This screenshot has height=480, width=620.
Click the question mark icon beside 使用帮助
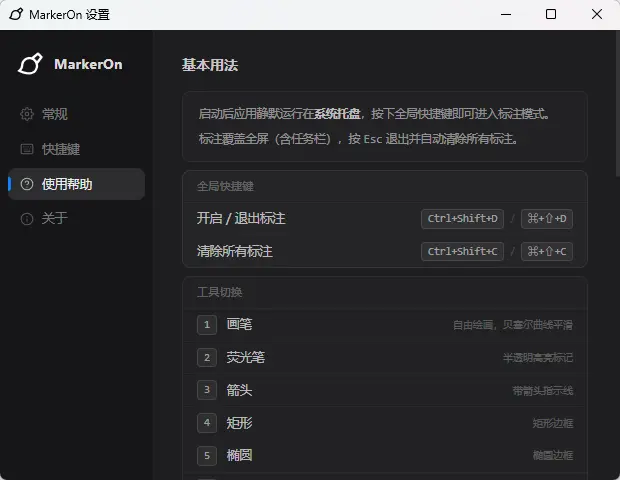pos(27,184)
